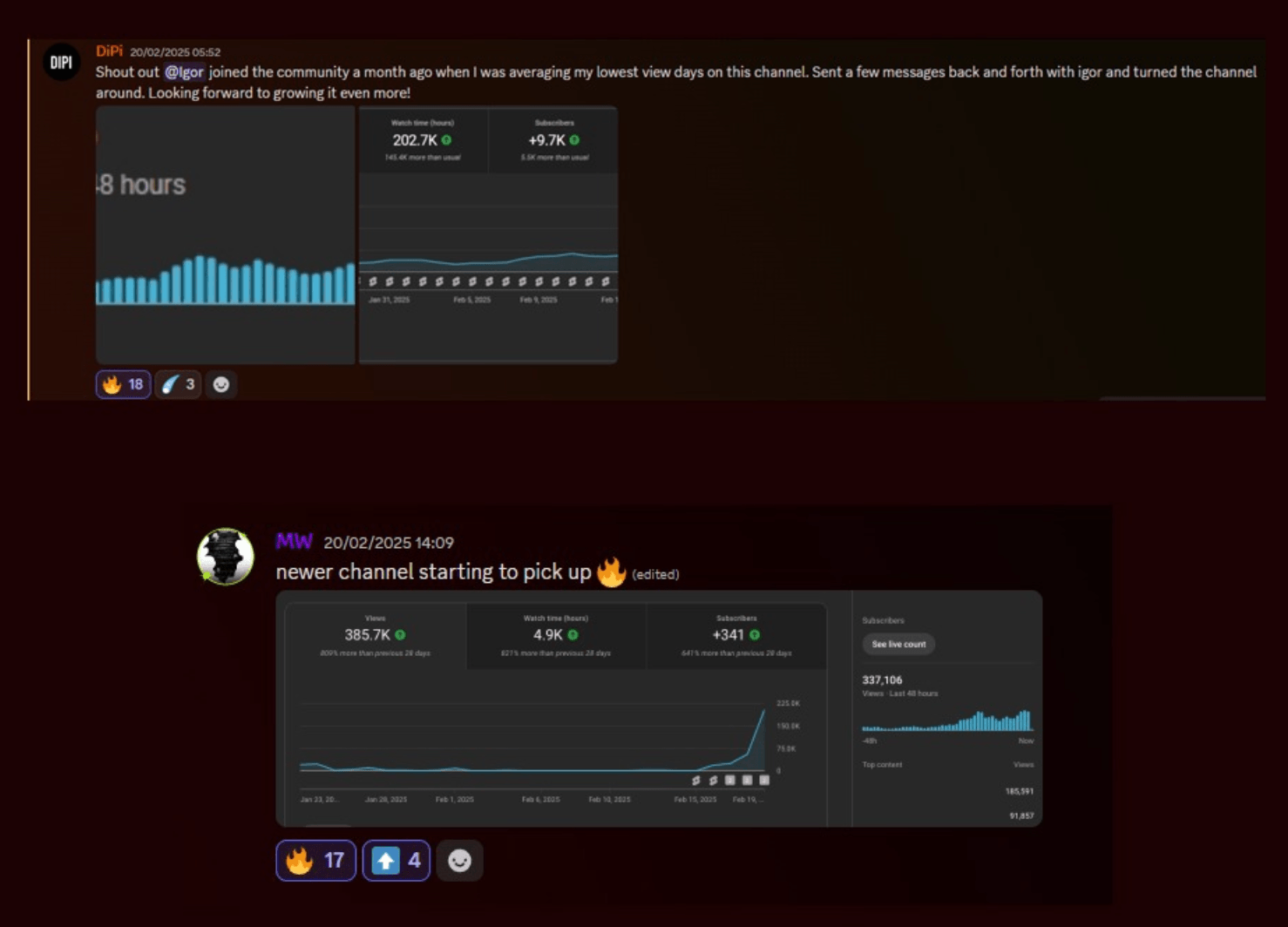Click the "newer channel starting to pick up" text
The image size is (1288, 927).
pyautogui.click(x=433, y=572)
